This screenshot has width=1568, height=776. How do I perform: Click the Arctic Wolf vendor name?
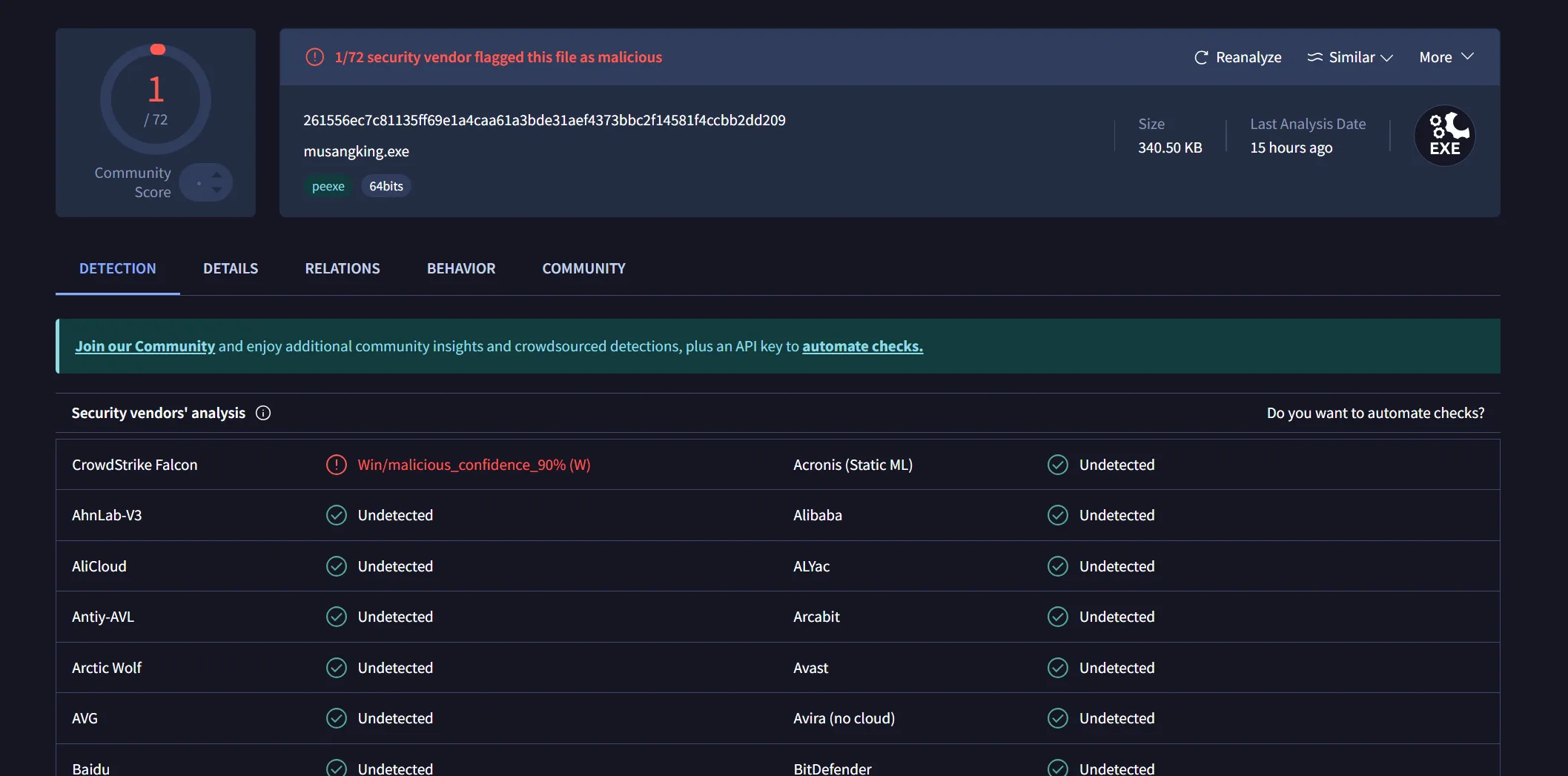[x=107, y=668]
